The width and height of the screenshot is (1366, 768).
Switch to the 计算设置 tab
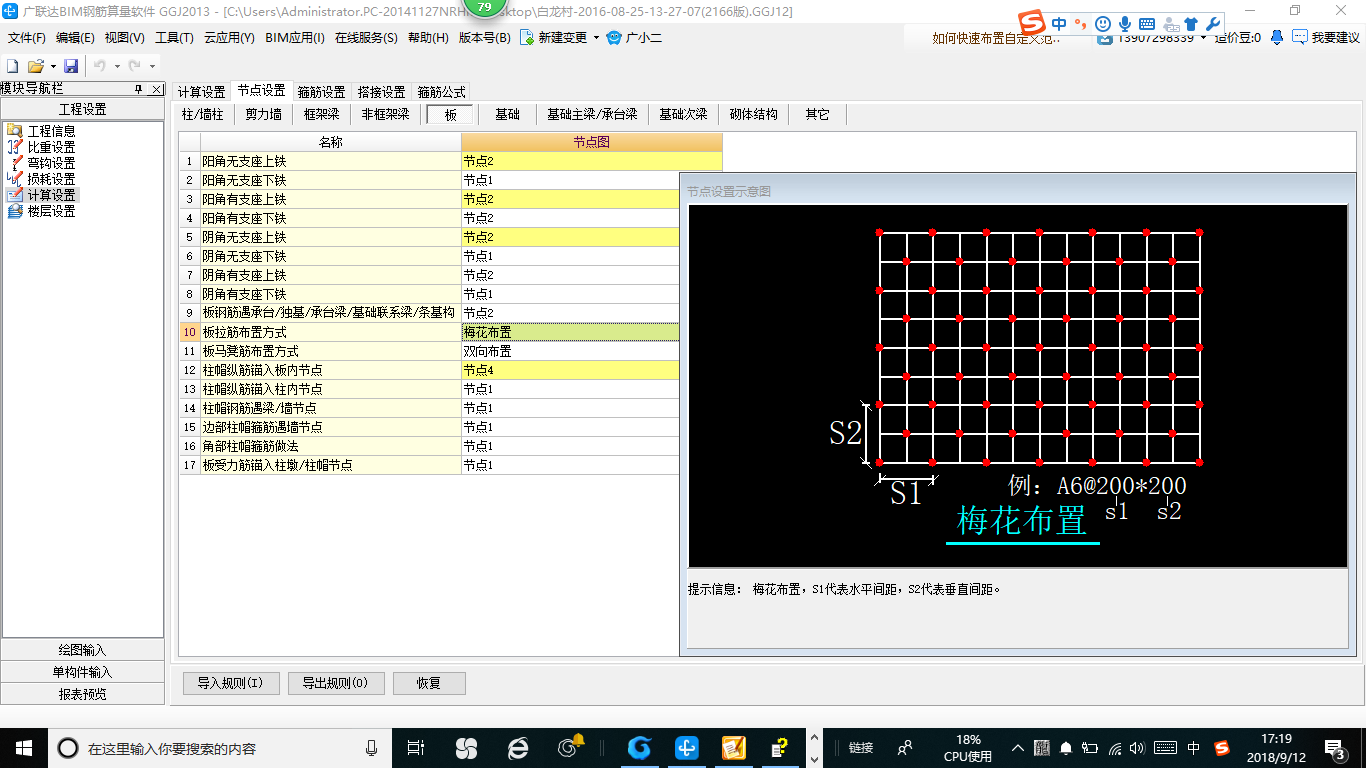coord(201,91)
